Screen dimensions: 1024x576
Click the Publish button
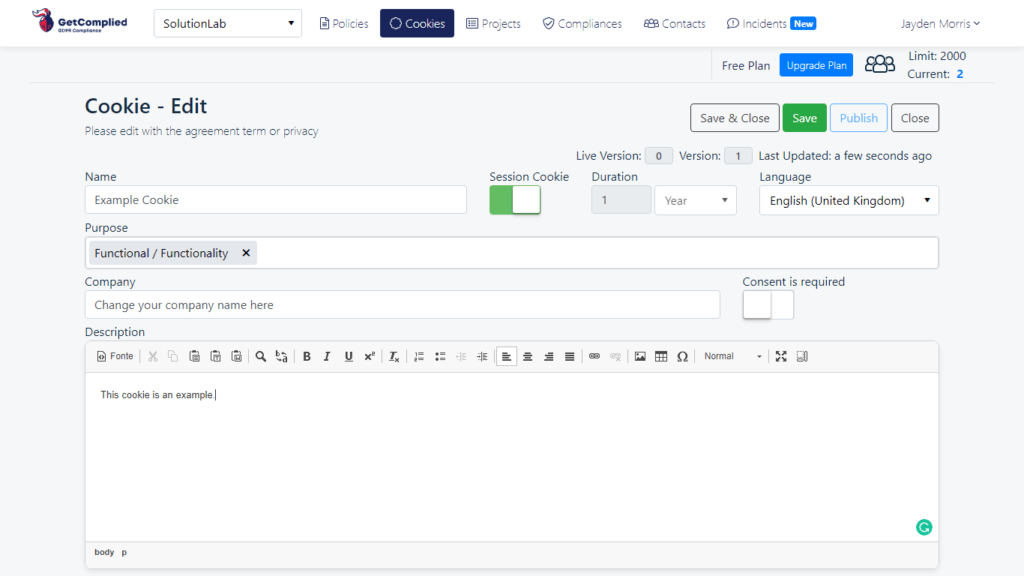pyautogui.click(x=858, y=117)
